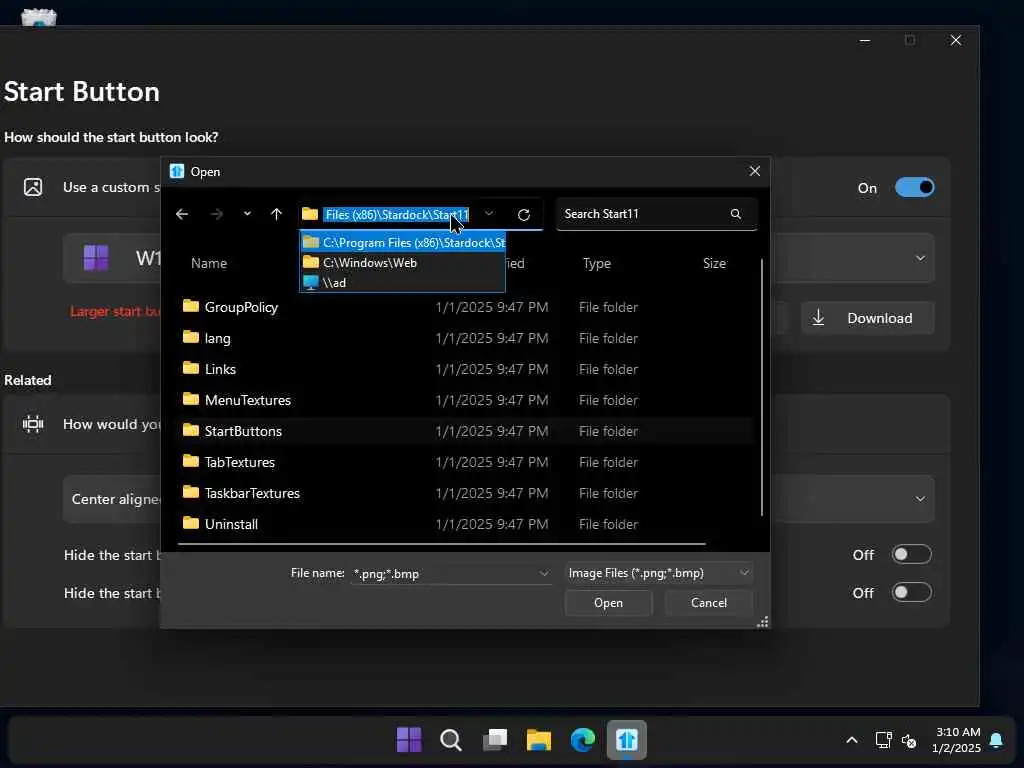The width and height of the screenshot is (1024, 768).
Task: Click the horizontal scrollbar under file list
Action: pyautogui.click(x=441, y=543)
